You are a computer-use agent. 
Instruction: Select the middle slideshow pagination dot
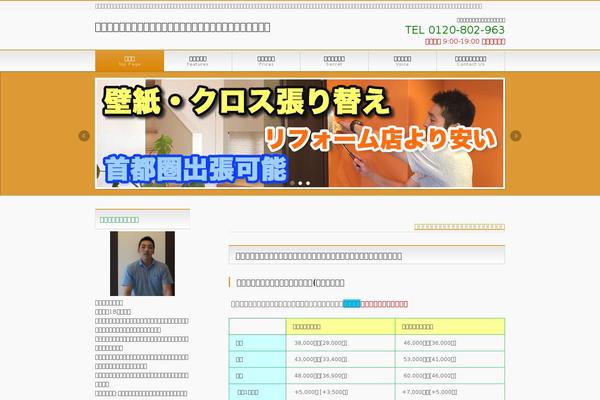click(300, 183)
